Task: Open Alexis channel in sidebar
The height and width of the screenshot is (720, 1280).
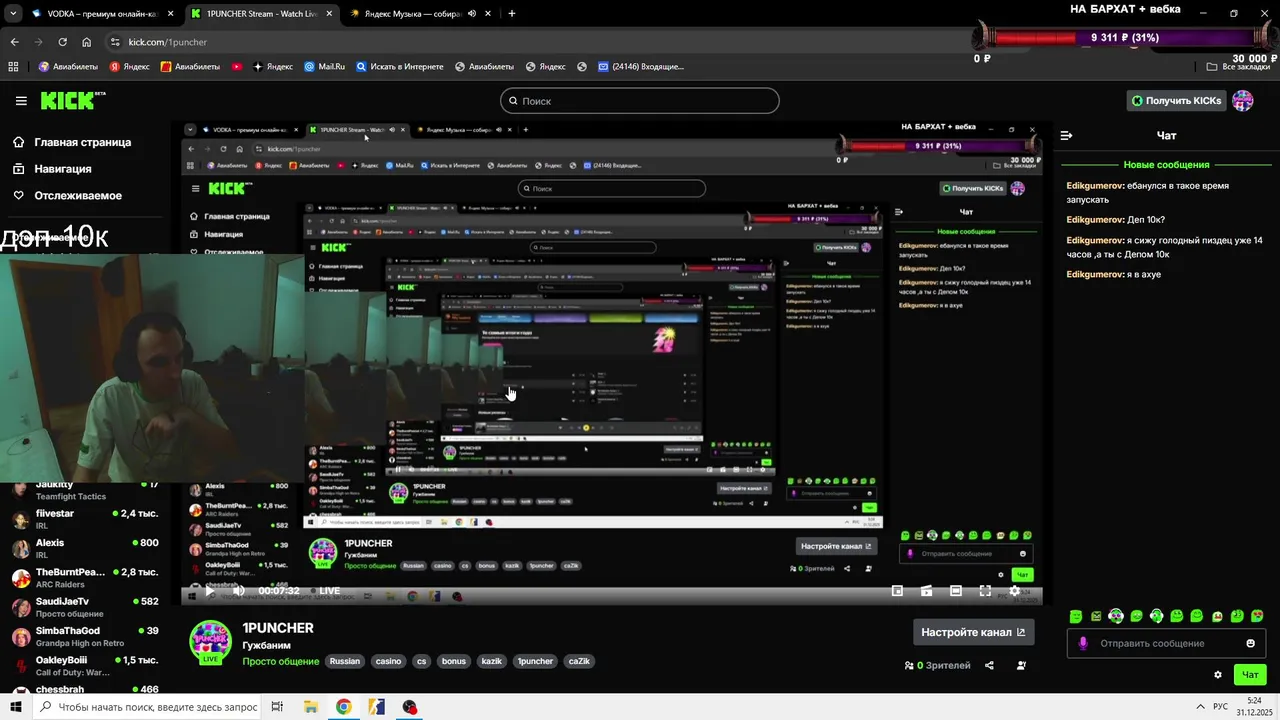Action: click(84, 548)
